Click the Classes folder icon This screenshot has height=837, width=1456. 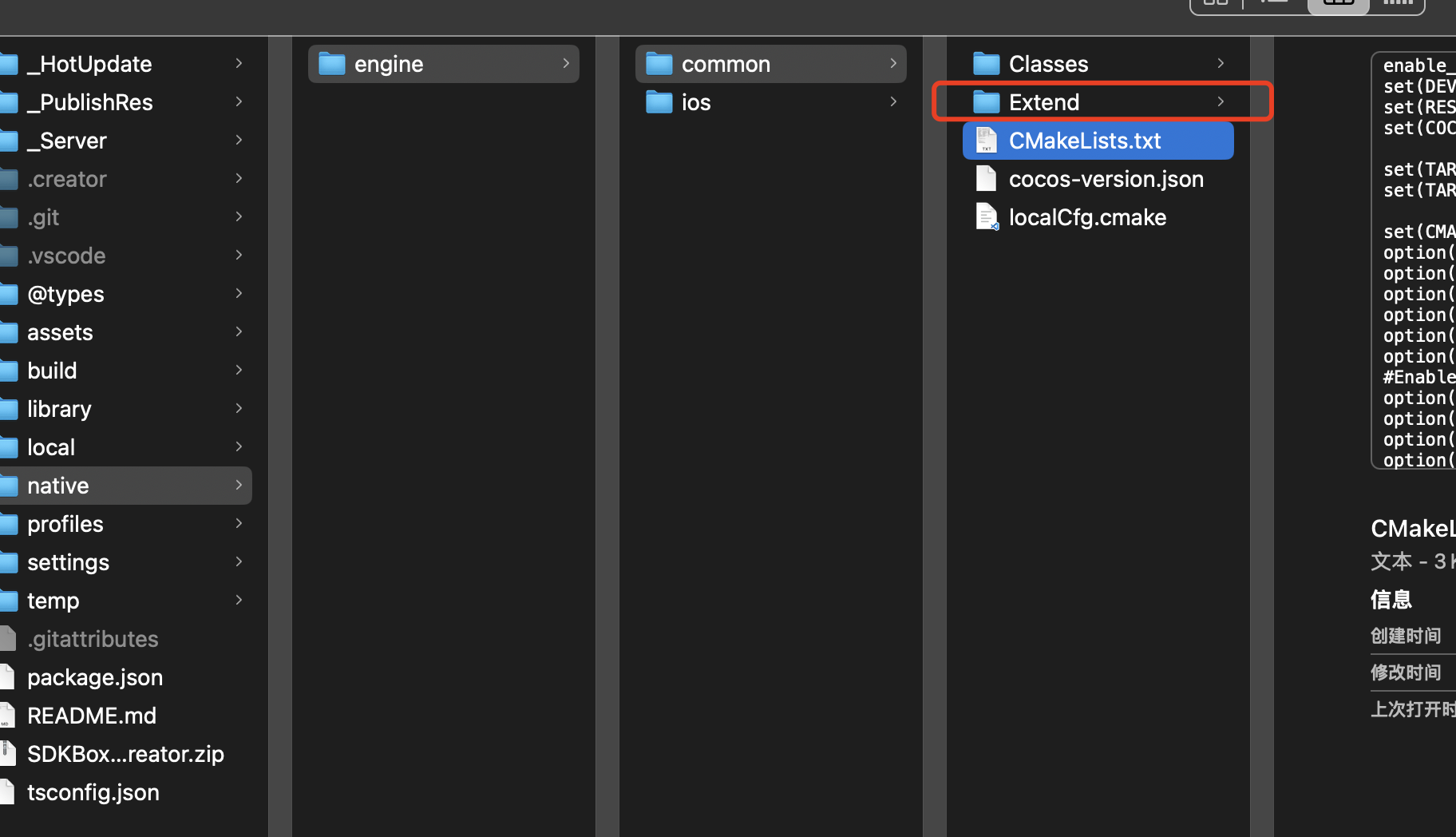(x=986, y=63)
